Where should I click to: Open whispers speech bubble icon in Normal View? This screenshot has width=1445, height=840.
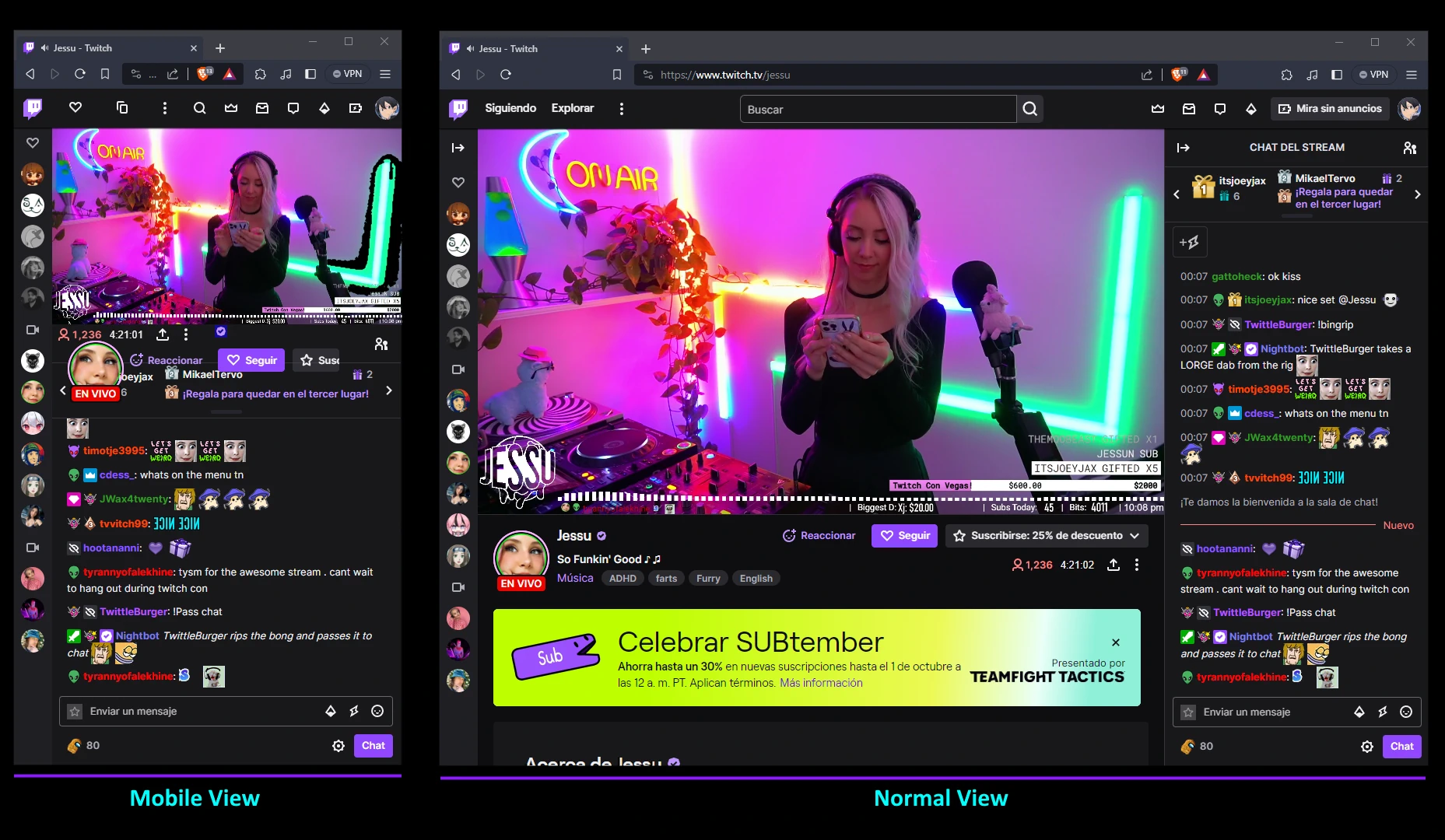[1220, 109]
